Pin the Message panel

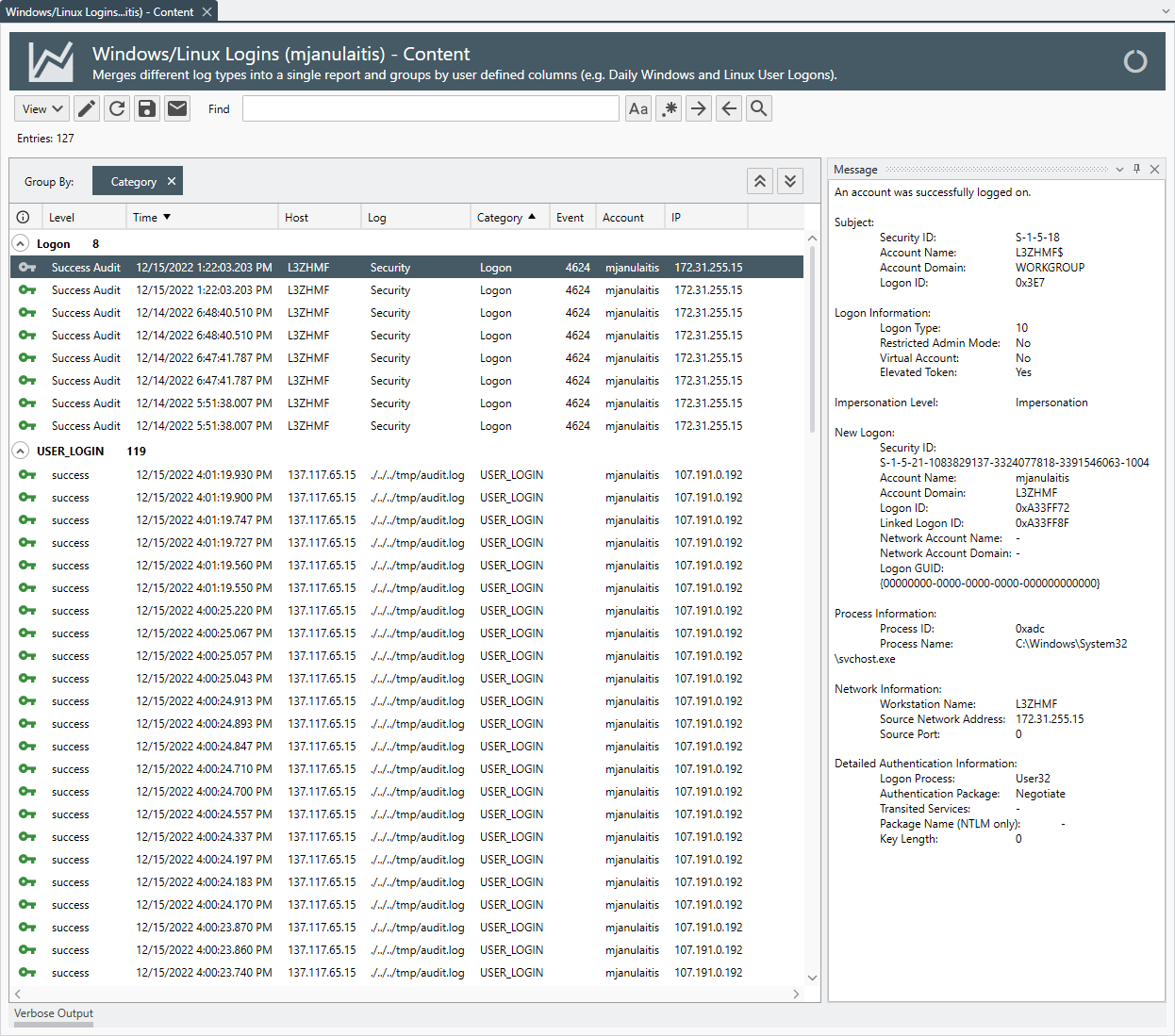[x=1136, y=169]
